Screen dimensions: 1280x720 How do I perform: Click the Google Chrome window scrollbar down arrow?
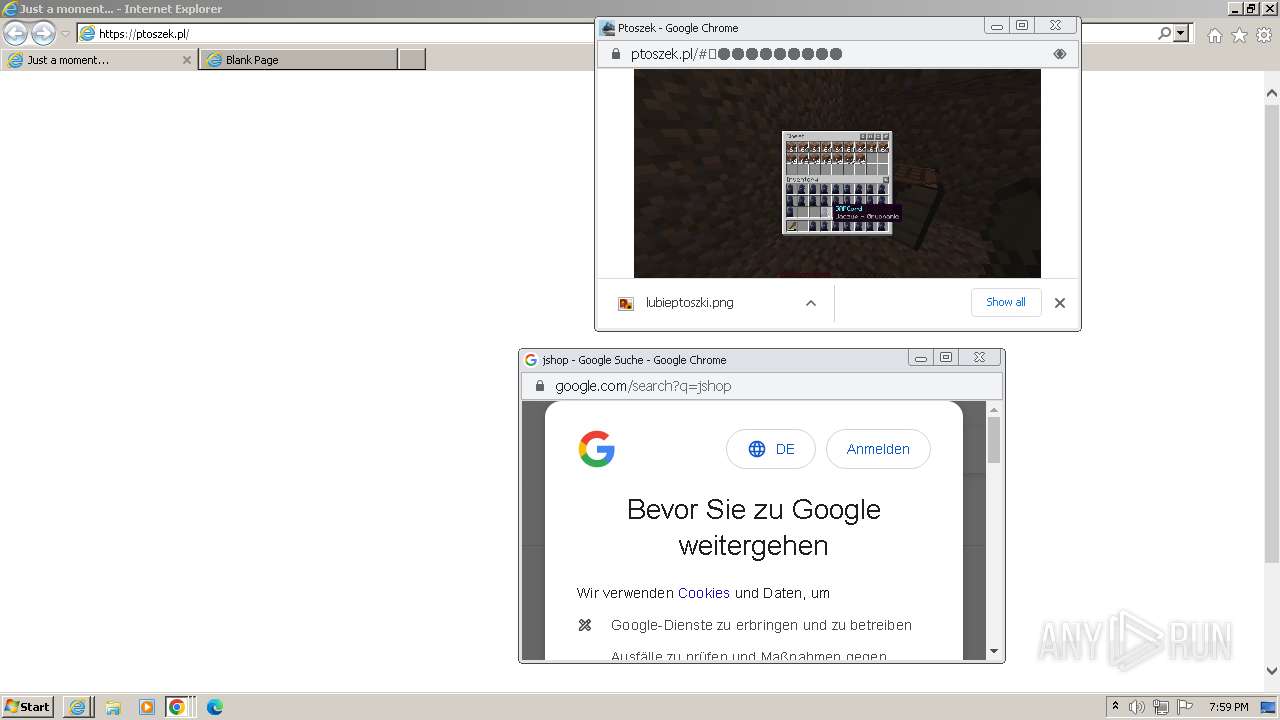(994, 651)
